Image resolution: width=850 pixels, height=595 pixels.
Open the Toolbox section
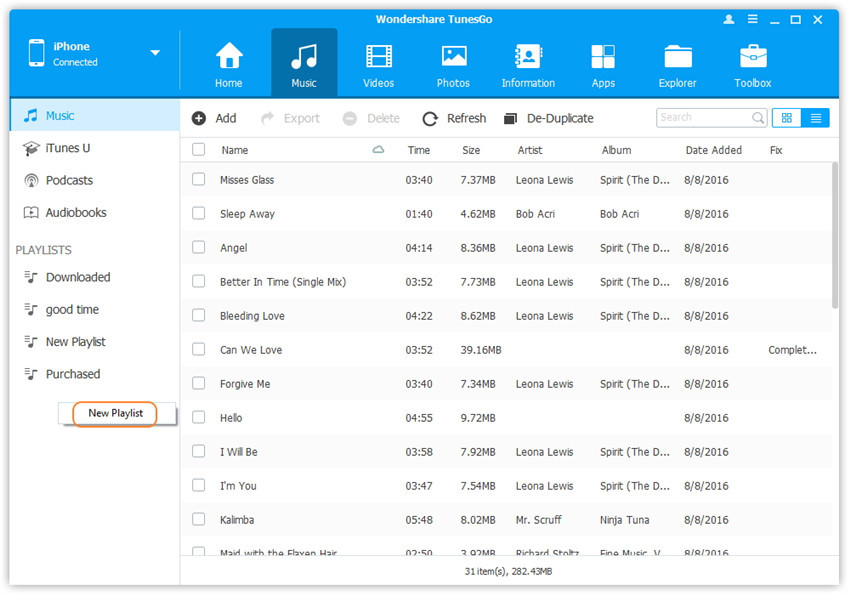[x=753, y=64]
